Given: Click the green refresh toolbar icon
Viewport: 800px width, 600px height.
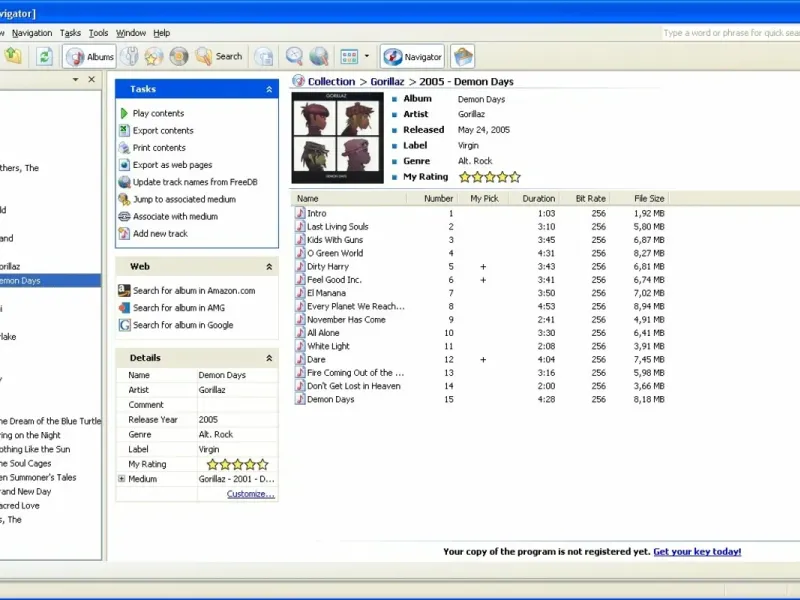Looking at the screenshot, I should click(44, 56).
